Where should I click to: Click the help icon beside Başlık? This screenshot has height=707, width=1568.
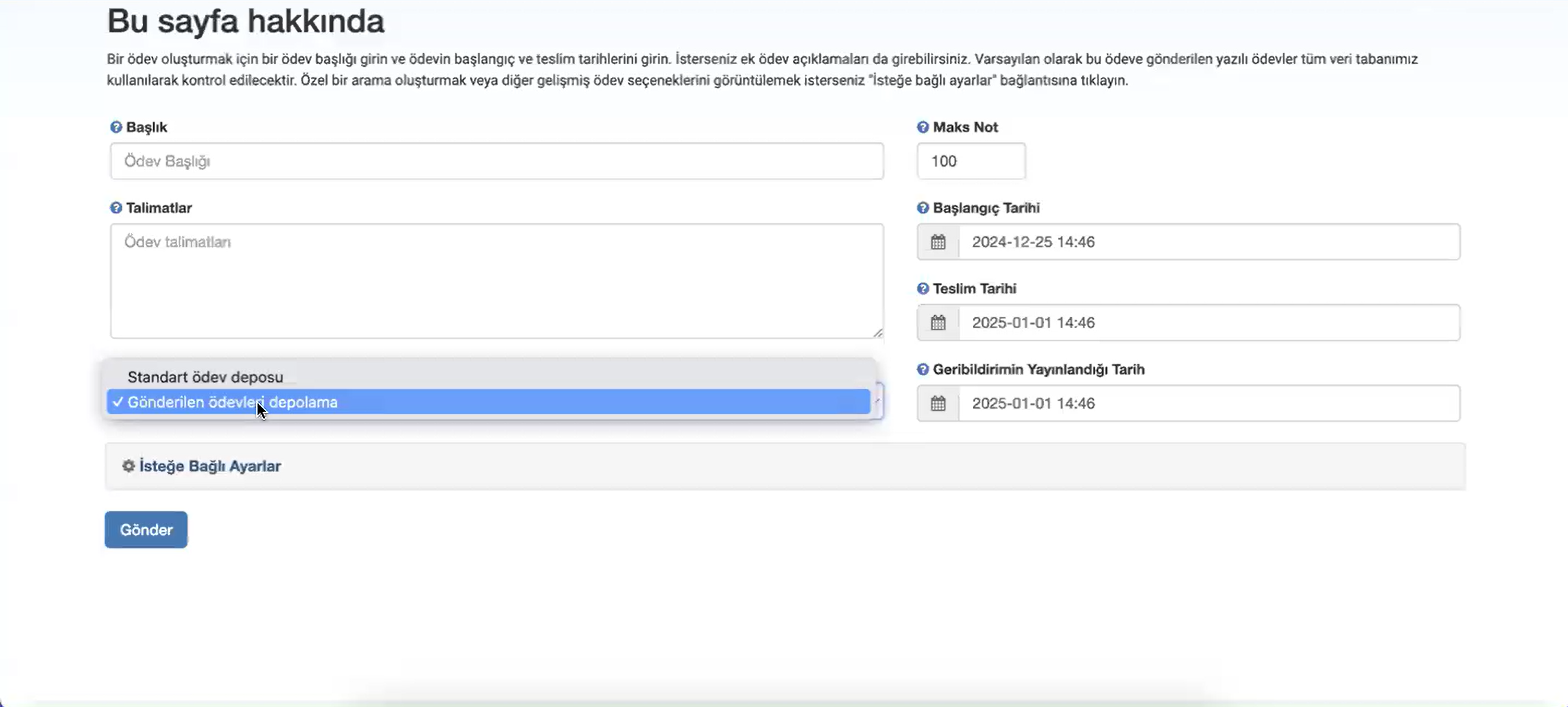(116, 128)
